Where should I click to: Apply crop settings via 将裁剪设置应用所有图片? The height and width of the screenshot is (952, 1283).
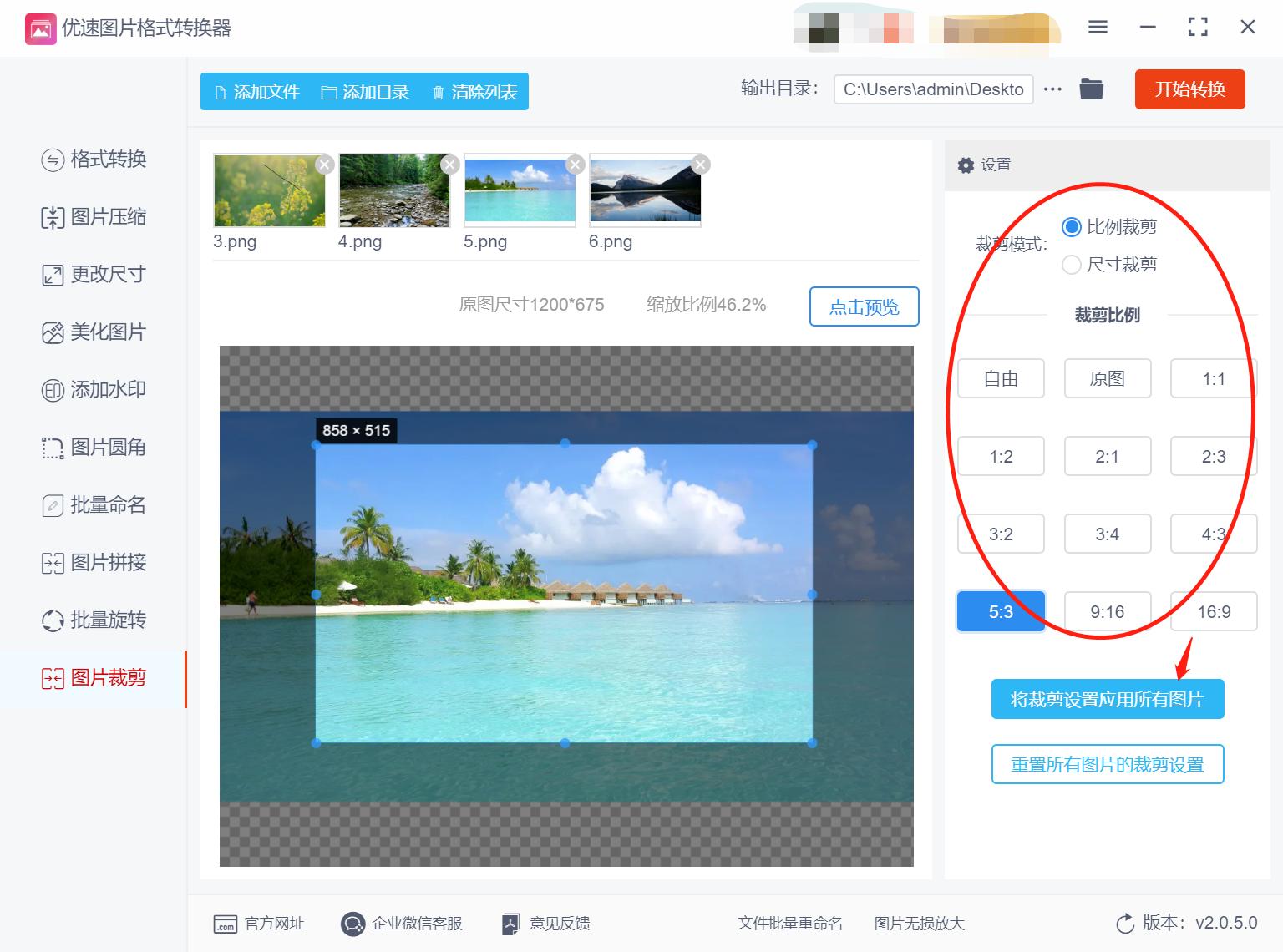[x=1108, y=699]
